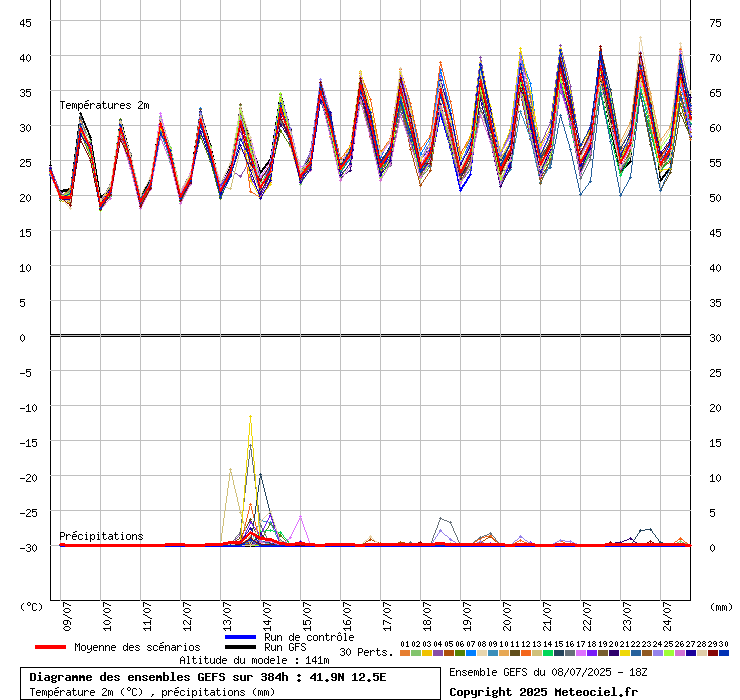Click the 18/07 date axis label
Image resolution: width=740 pixels, height=700 pixels.
coord(428,616)
